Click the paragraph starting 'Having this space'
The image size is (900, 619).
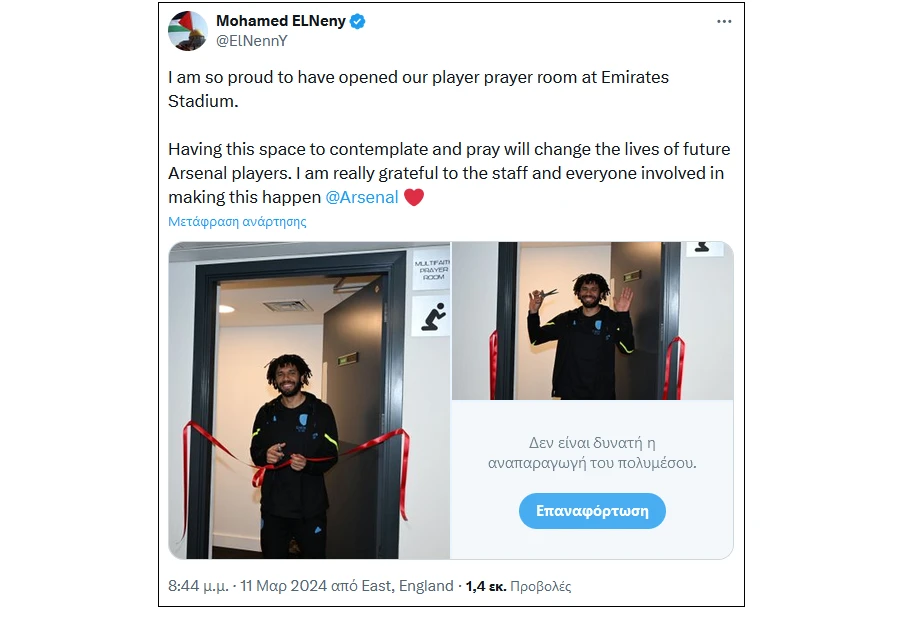click(449, 173)
